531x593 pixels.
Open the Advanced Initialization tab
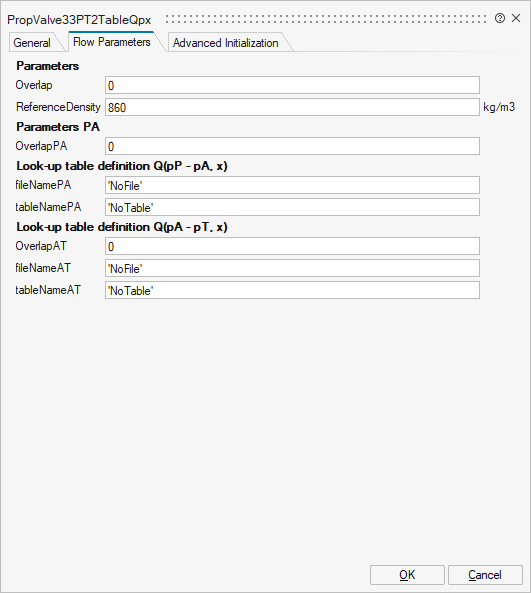click(x=226, y=43)
